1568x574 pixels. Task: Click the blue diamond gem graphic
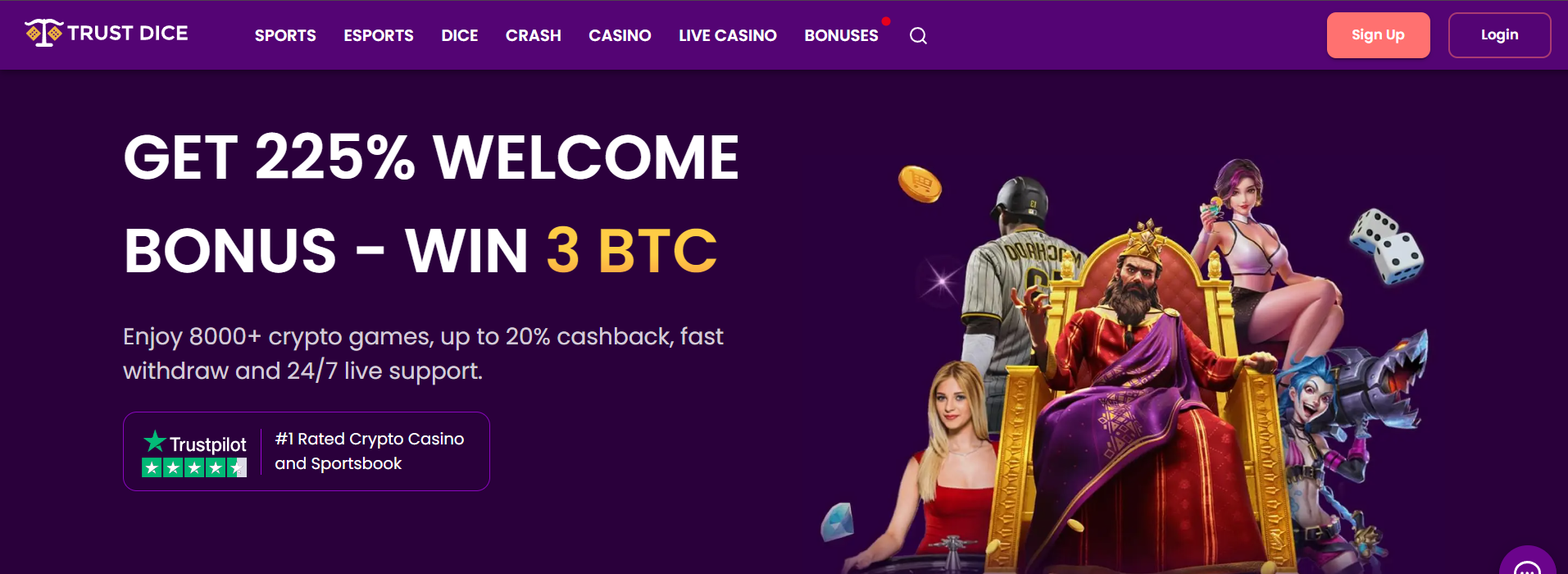(x=838, y=522)
